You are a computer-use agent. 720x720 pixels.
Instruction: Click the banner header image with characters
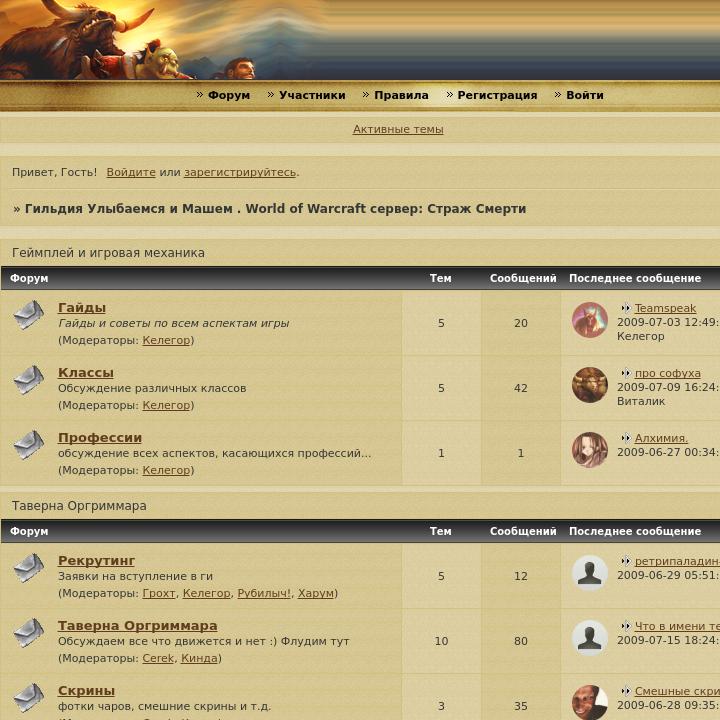pos(360,40)
